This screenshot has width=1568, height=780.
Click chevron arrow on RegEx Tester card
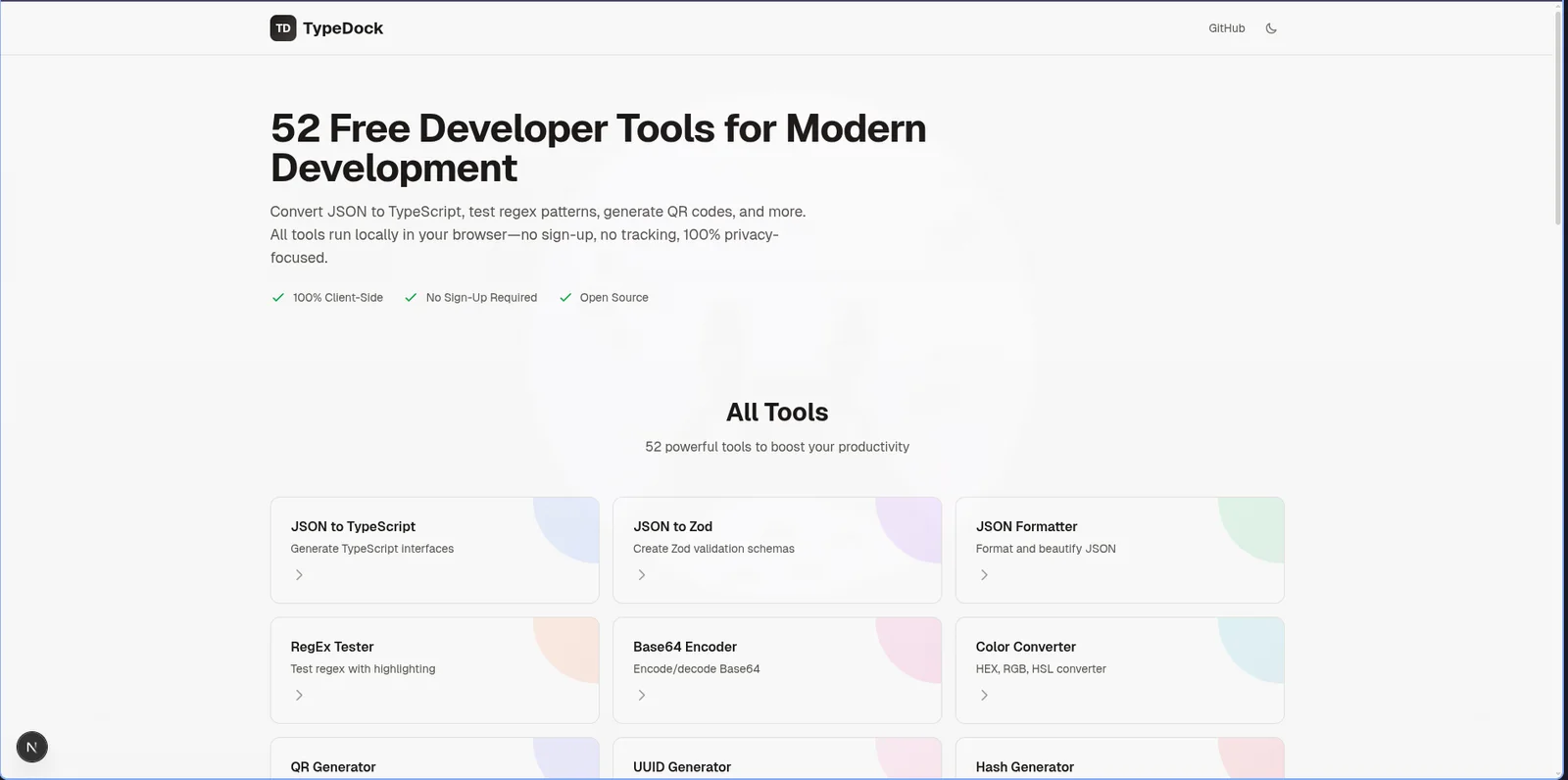click(299, 696)
